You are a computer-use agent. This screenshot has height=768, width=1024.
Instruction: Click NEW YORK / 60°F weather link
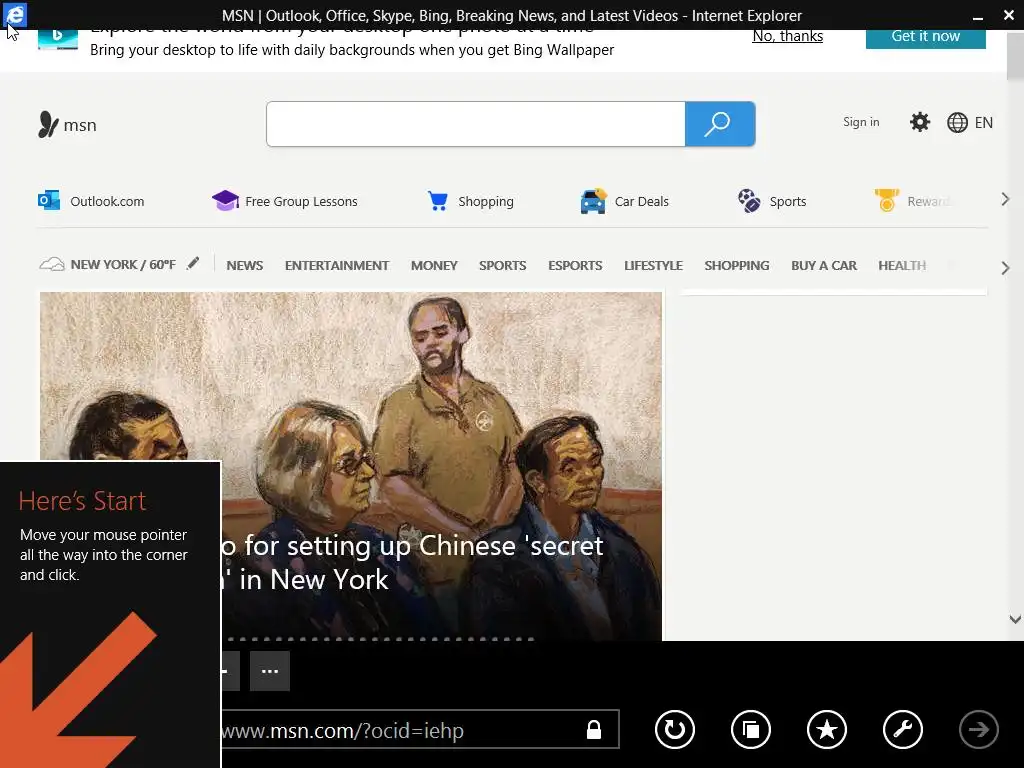pyautogui.click(x=123, y=264)
